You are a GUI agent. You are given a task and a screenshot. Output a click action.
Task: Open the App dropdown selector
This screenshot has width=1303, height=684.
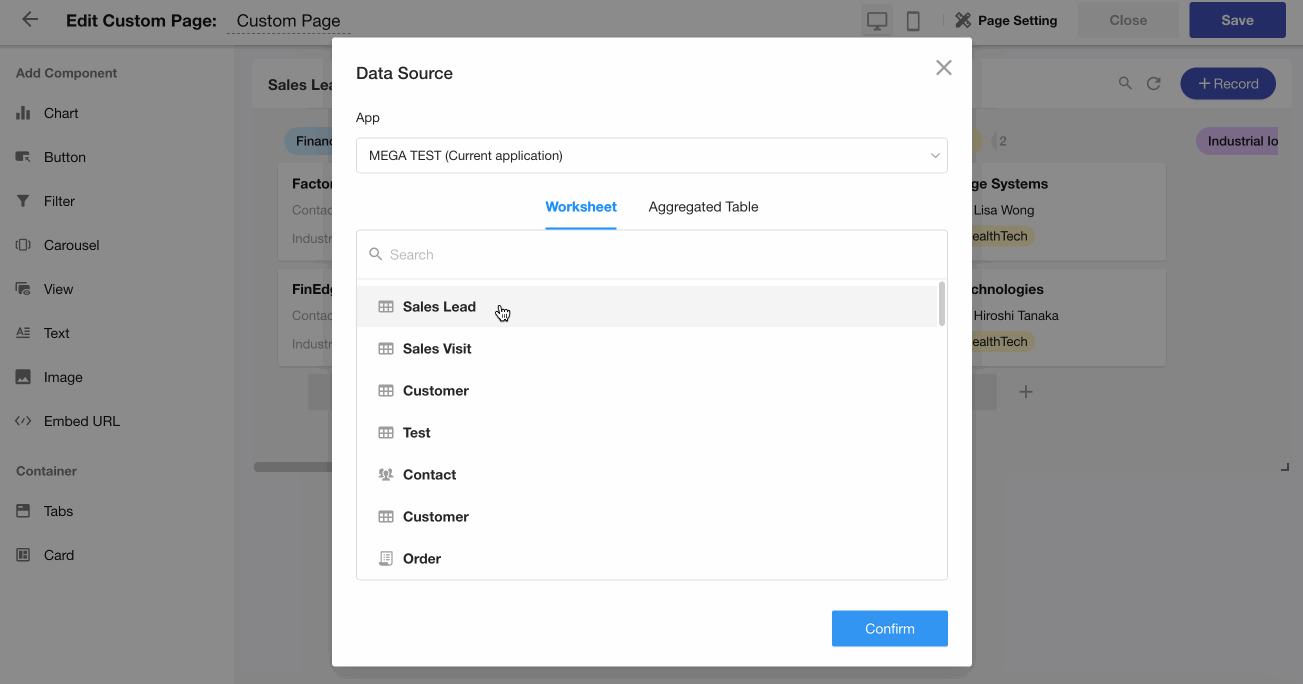click(x=651, y=156)
